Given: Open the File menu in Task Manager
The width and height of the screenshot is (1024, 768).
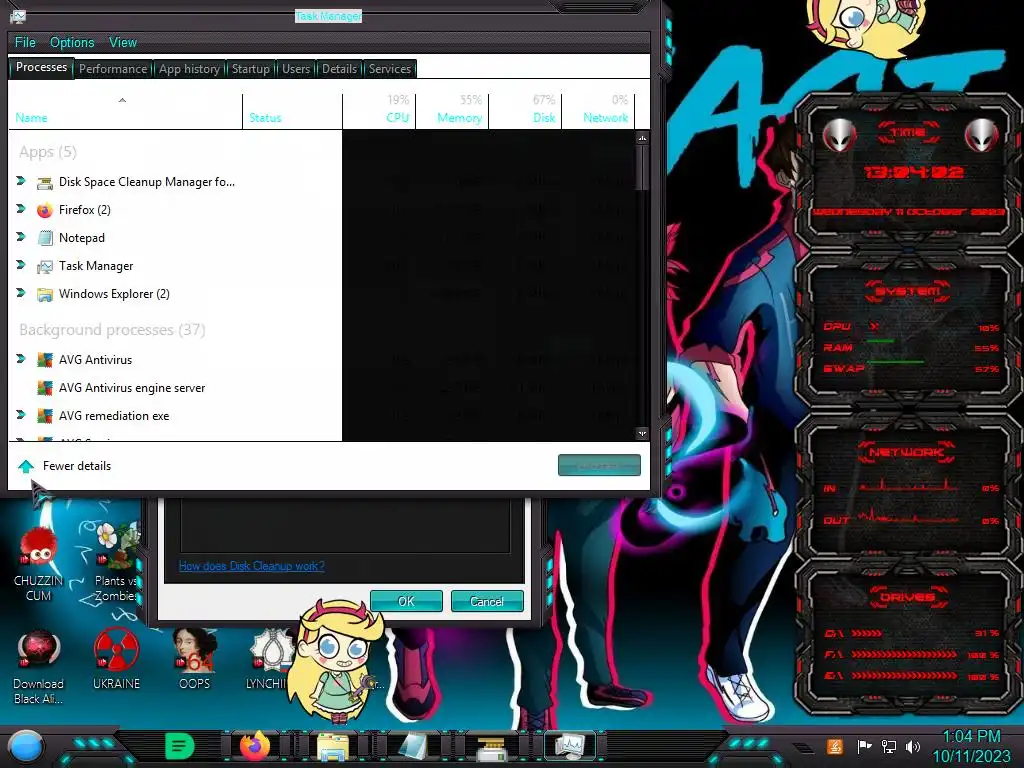Looking at the screenshot, I should point(25,42).
